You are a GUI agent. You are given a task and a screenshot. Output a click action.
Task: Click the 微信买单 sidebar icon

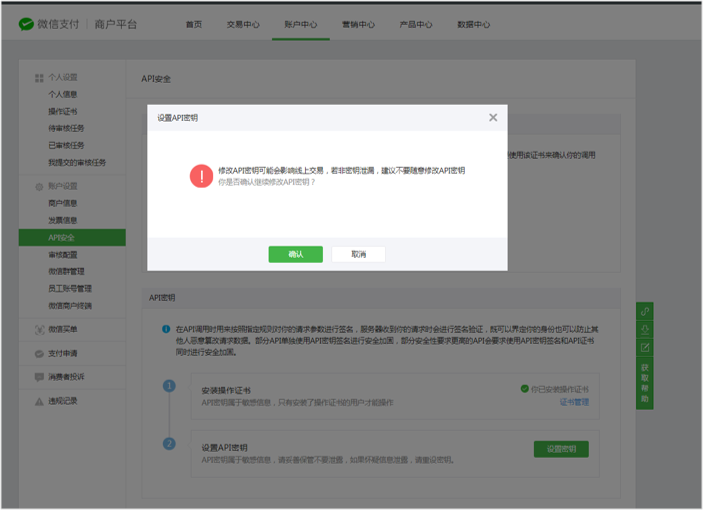(40, 329)
